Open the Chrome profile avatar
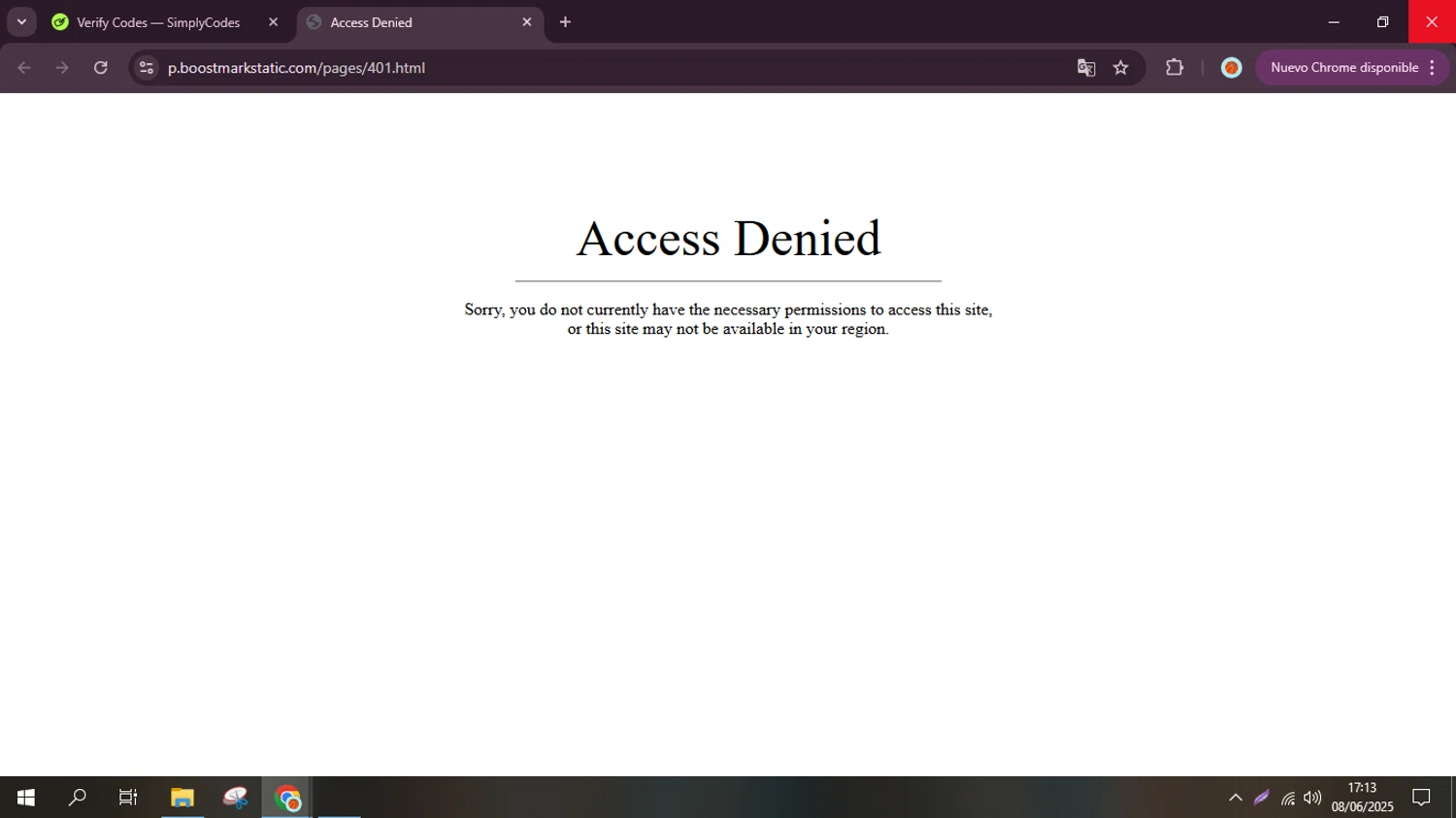The image size is (1456, 818). (x=1231, y=68)
